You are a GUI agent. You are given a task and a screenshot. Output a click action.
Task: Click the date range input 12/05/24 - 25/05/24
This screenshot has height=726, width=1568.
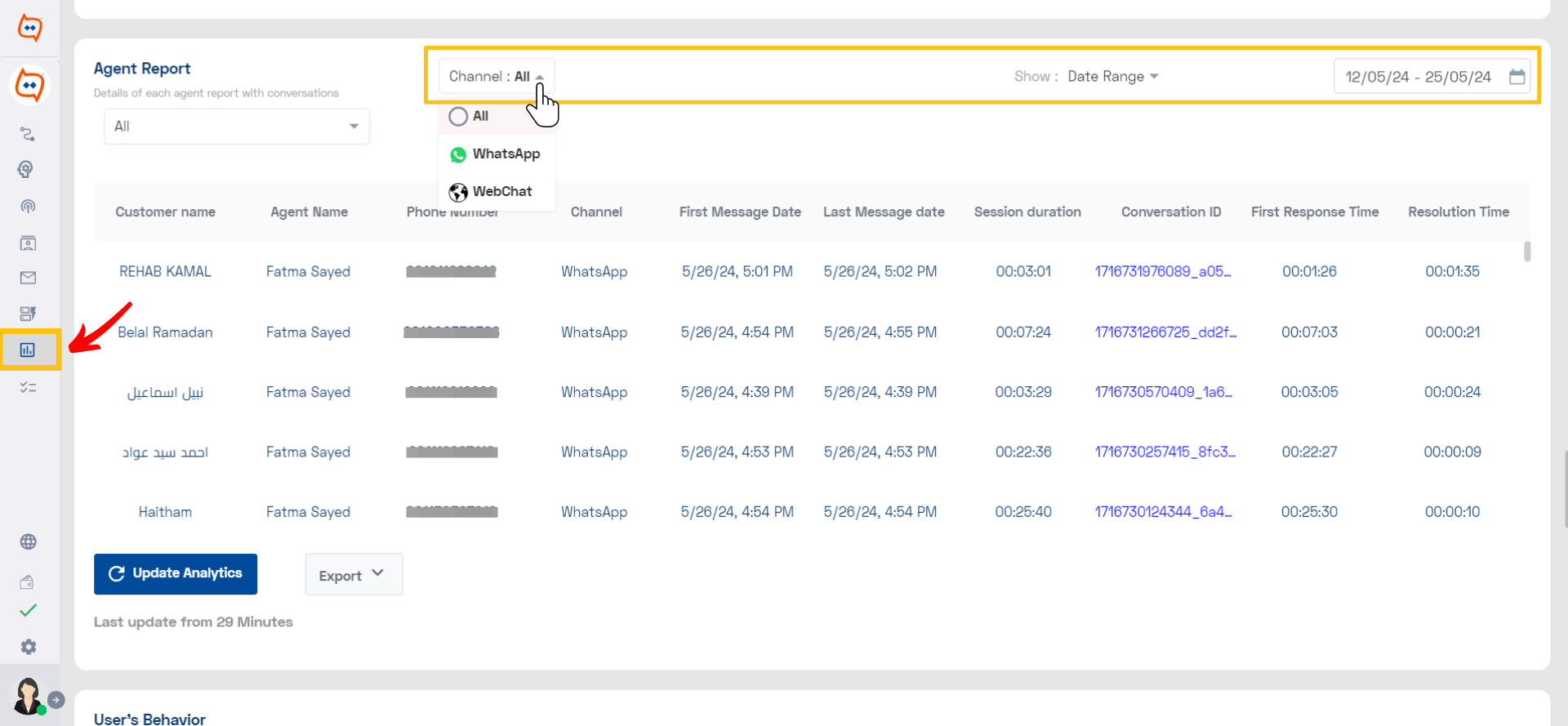point(1432,77)
